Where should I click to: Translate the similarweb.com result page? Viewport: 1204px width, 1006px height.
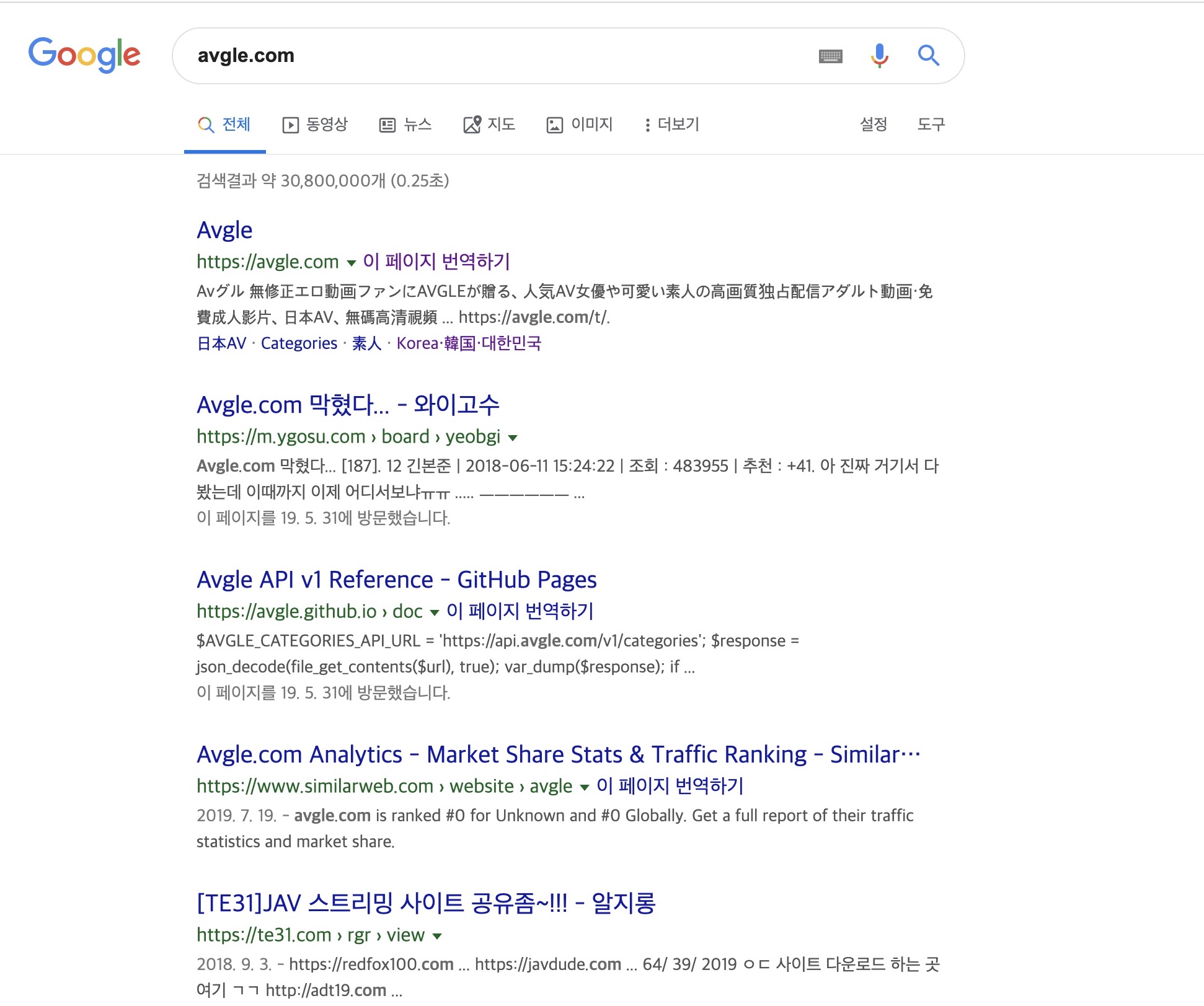click(670, 786)
